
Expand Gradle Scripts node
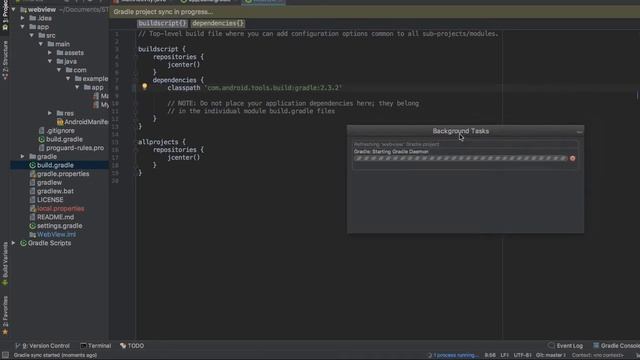(13, 243)
